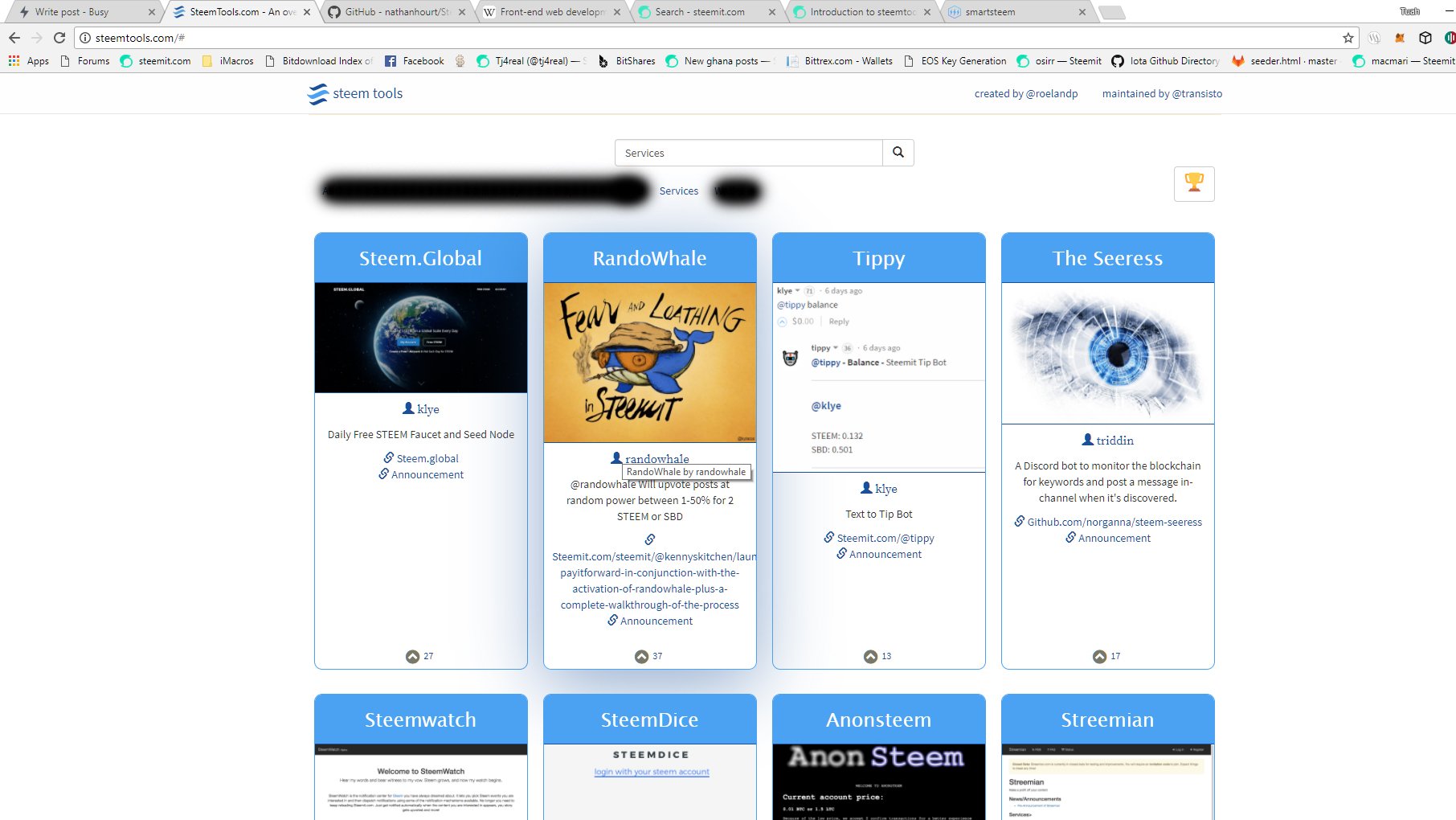The height and width of the screenshot is (820, 1456).
Task: Open the Bittrex.com - Wallets bookmark
Action: tap(840, 61)
